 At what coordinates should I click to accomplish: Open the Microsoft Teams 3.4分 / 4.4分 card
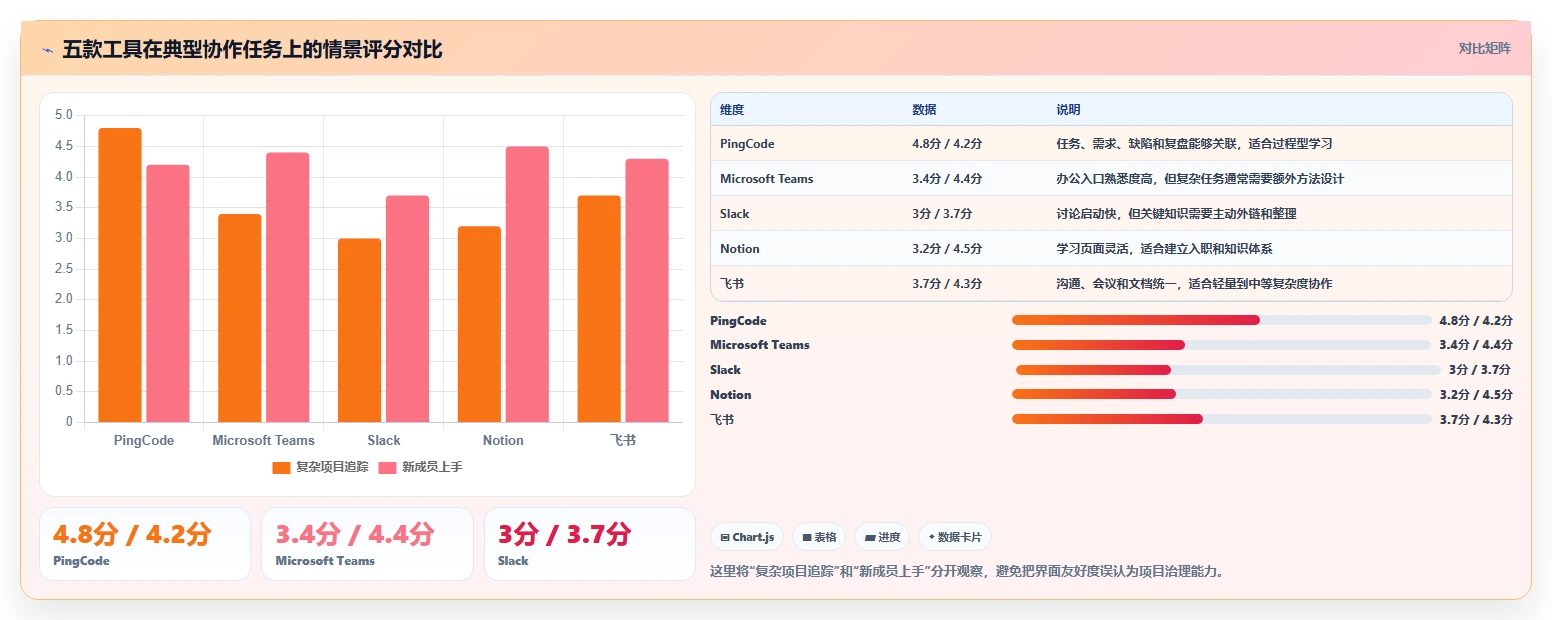[x=367, y=544]
